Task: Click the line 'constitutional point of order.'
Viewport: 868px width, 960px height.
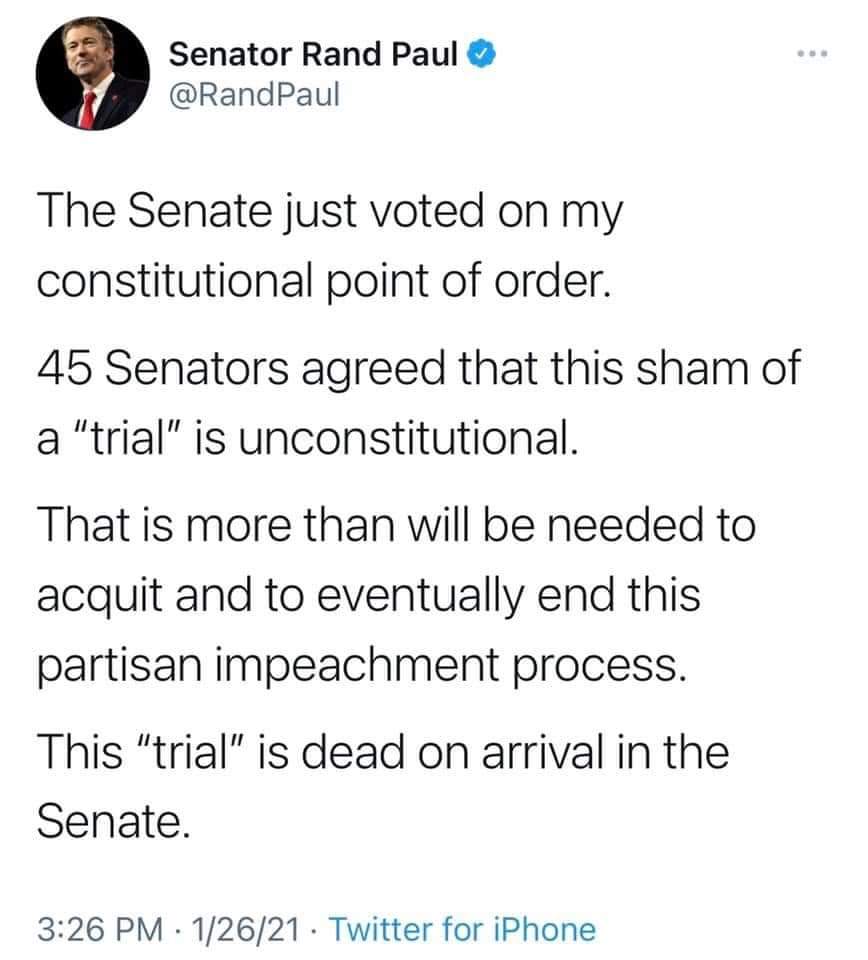Action: [x=324, y=282]
